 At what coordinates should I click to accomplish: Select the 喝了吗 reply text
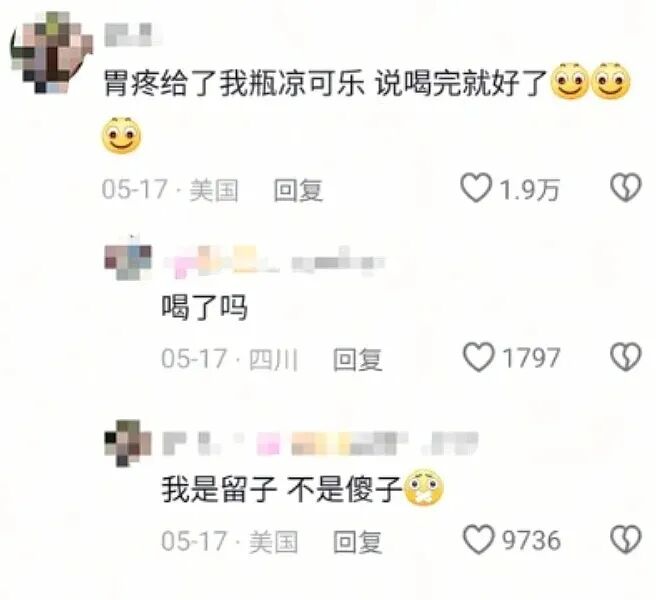pyautogui.click(x=205, y=308)
